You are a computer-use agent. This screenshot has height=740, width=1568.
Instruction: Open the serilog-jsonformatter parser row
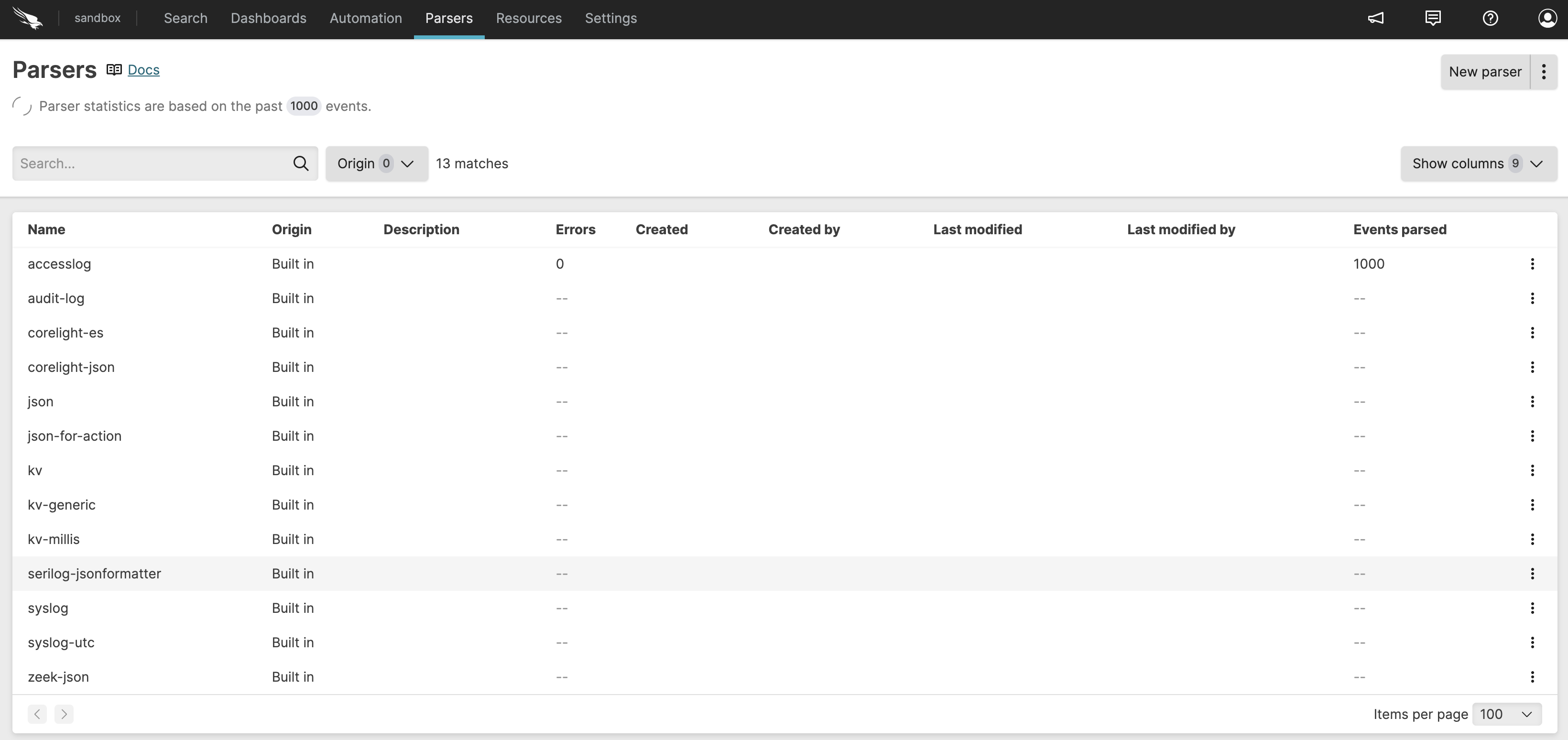coord(94,573)
